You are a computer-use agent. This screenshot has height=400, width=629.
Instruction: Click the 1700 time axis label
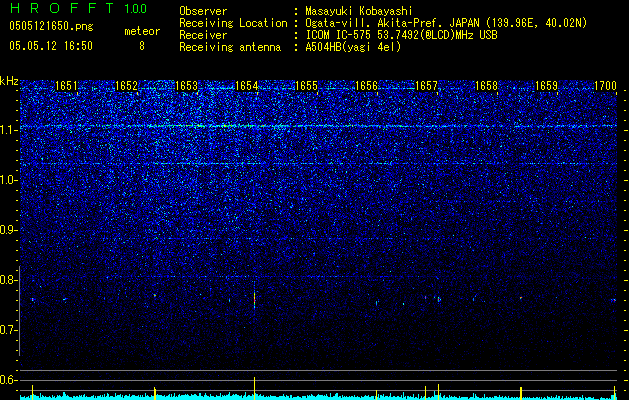pos(605,86)
